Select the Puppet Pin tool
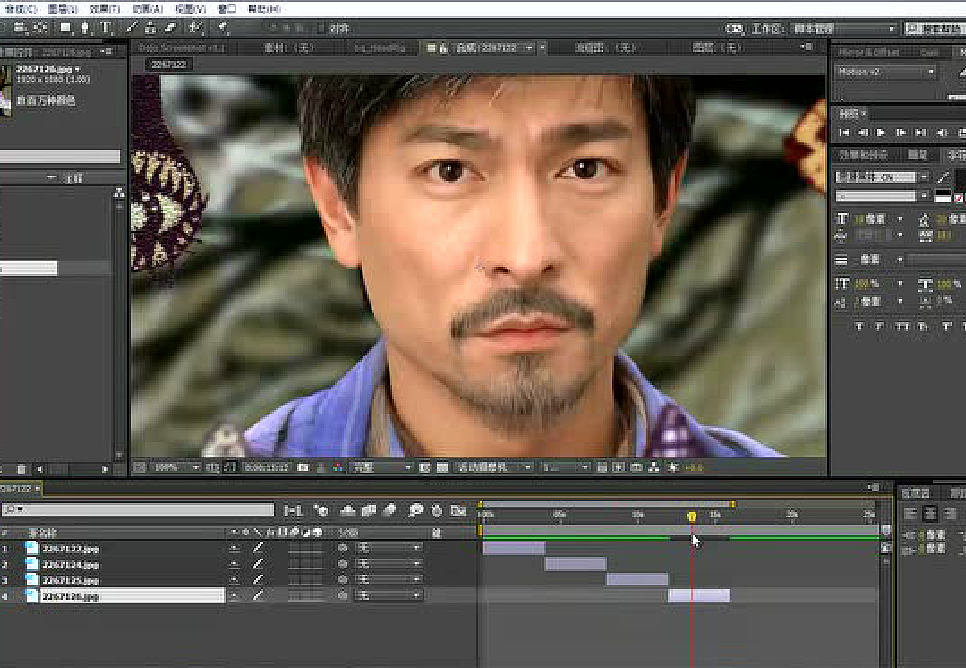Screen dimensions: 966x668 223,28
